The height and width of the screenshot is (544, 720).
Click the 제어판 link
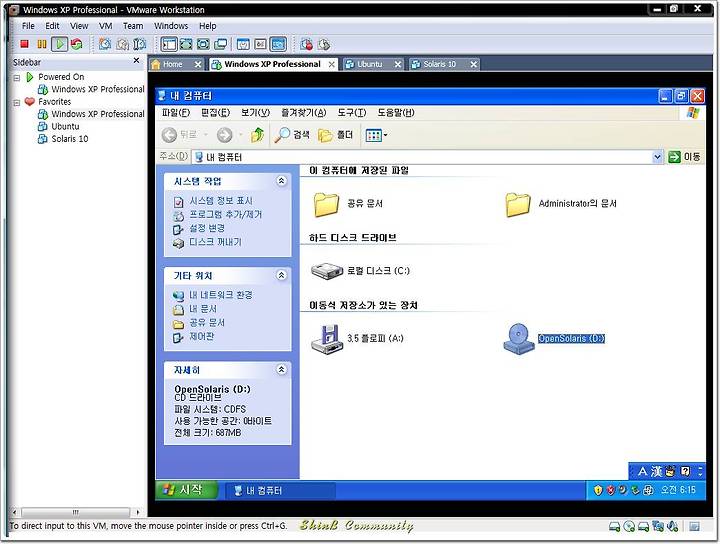[202, 336]
